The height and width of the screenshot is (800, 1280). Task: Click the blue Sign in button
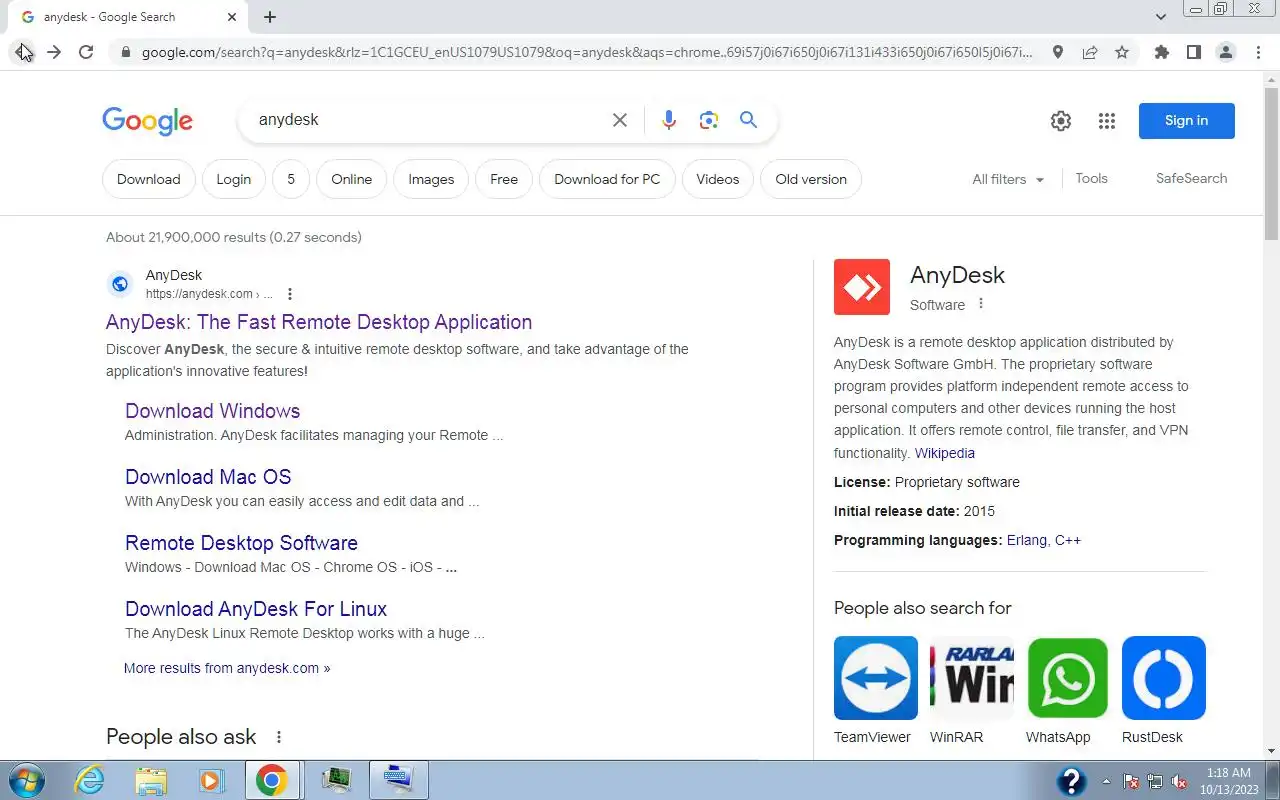point(1186,121)
